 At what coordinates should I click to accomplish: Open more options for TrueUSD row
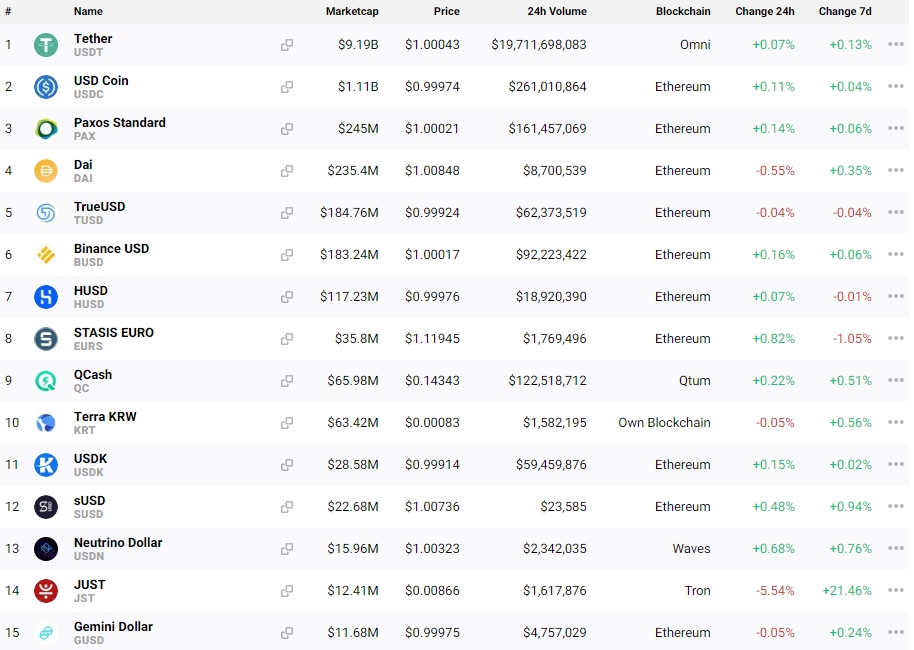click(x=896, y=212)
